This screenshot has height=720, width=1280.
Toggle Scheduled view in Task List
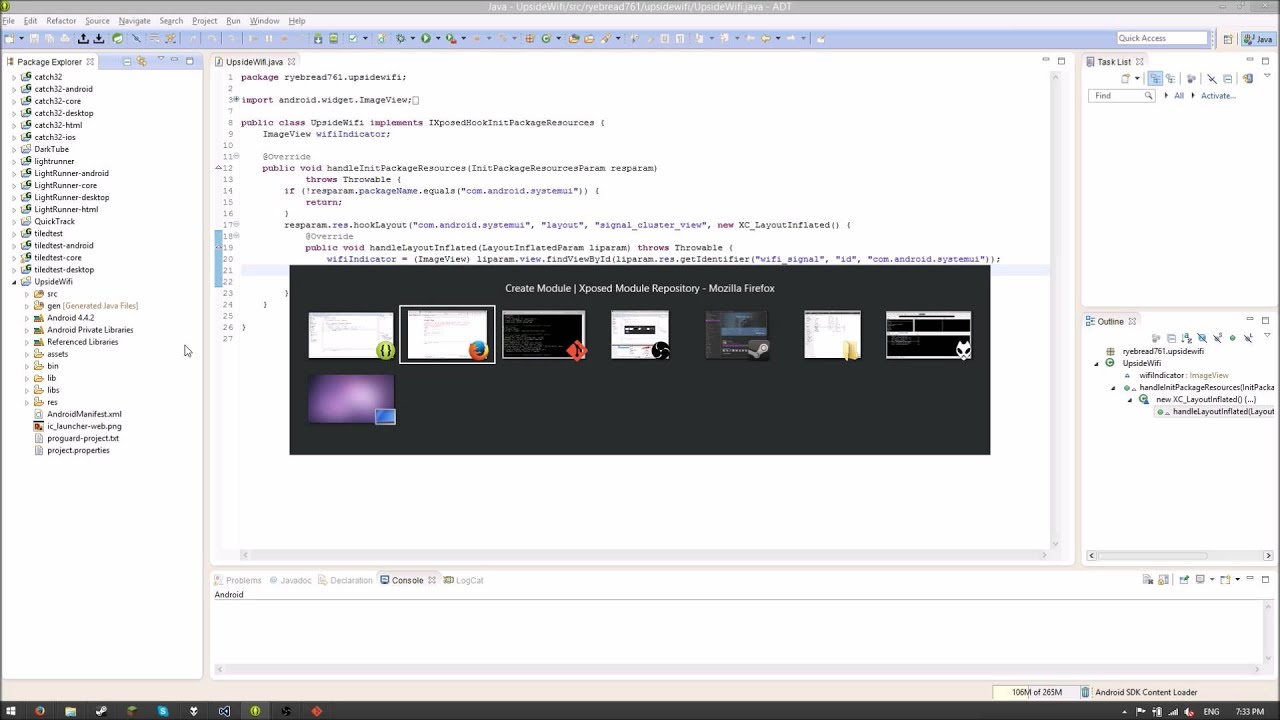click(1170, 78)
